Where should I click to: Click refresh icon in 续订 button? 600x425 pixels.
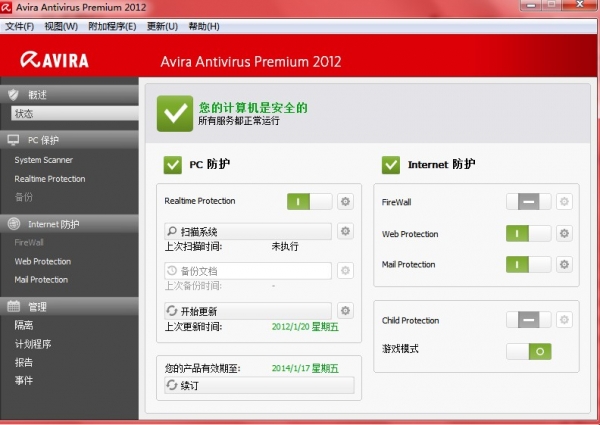tap(172, 385)
